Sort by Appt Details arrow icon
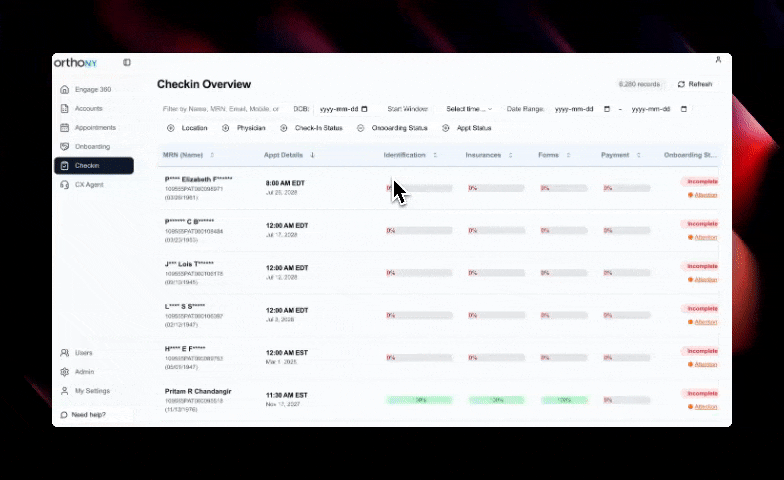Viewport: 784px width, 480px height. (x=313, y=155)
